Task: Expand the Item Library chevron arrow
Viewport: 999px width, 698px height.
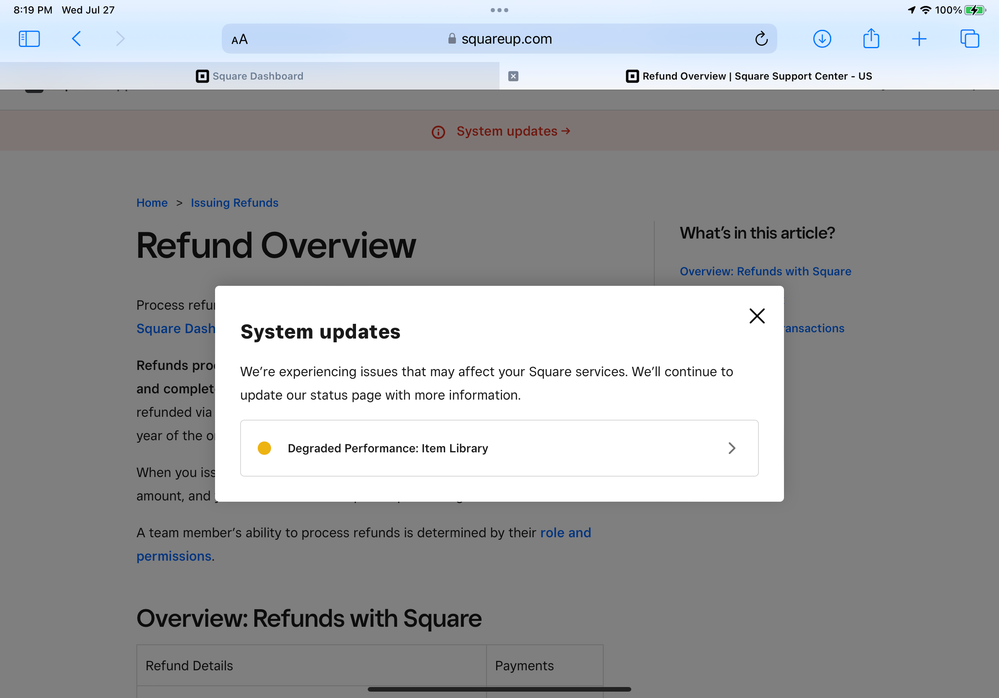Action: (732, 448)
